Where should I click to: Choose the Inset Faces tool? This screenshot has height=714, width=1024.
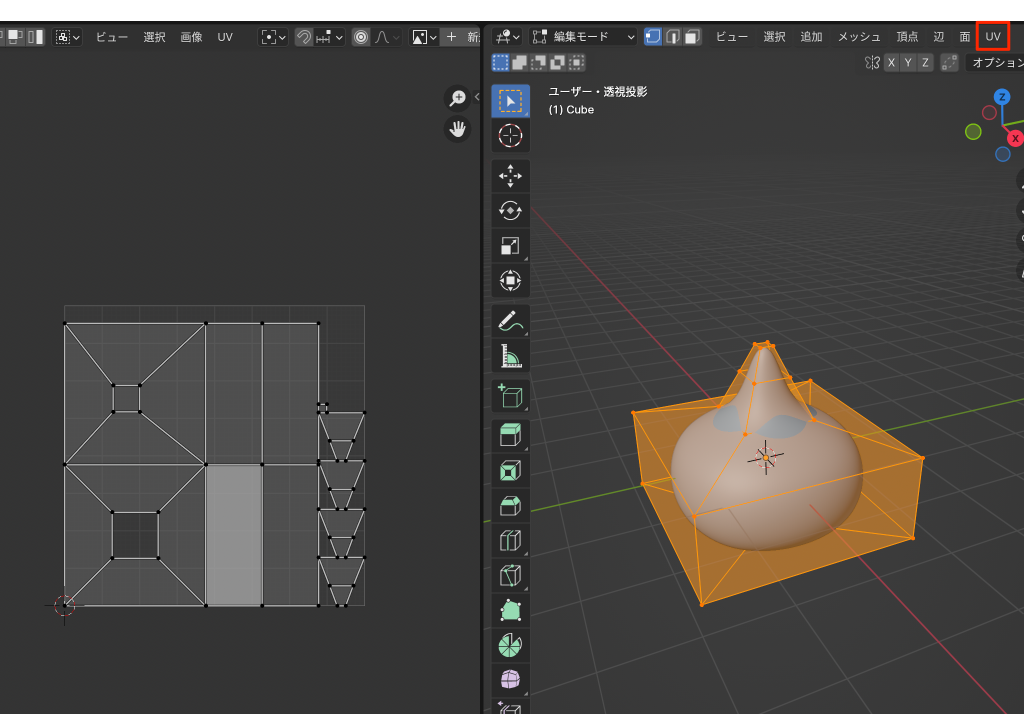coord(510,469)
